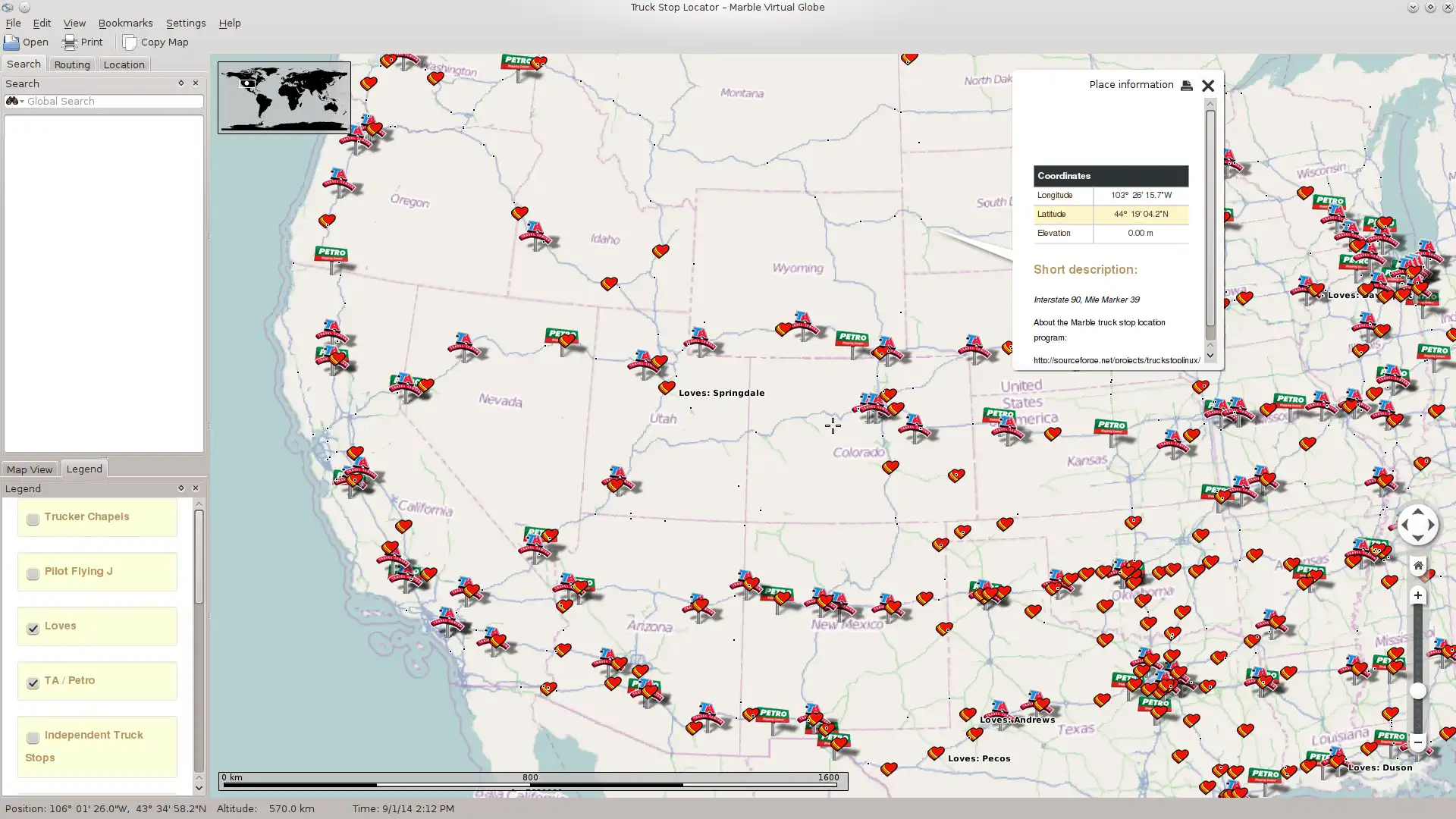Click the Loves: Springdale heart marker
The image size is (1456, 819).
tap(666, 388)
